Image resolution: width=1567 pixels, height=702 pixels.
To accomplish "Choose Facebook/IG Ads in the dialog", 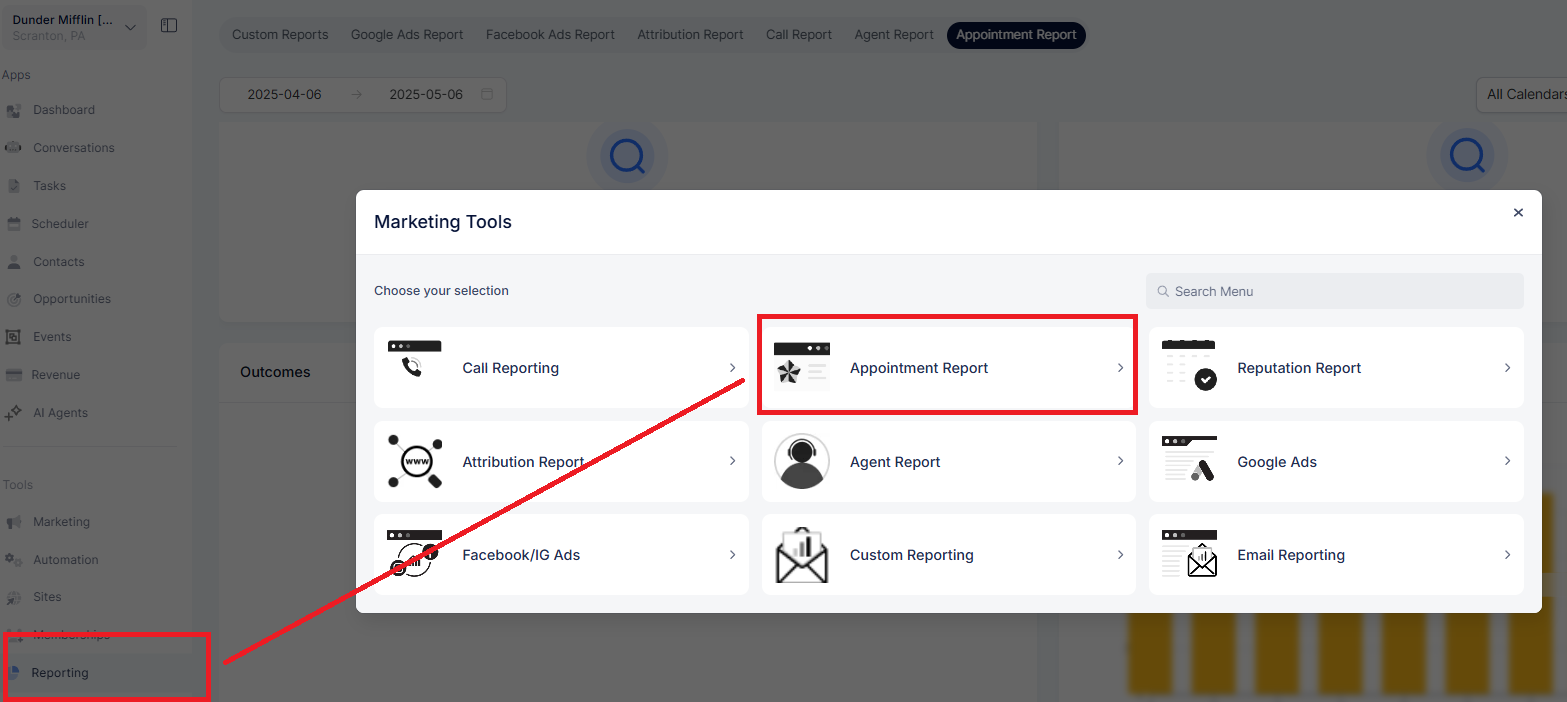I will (561, 555).
